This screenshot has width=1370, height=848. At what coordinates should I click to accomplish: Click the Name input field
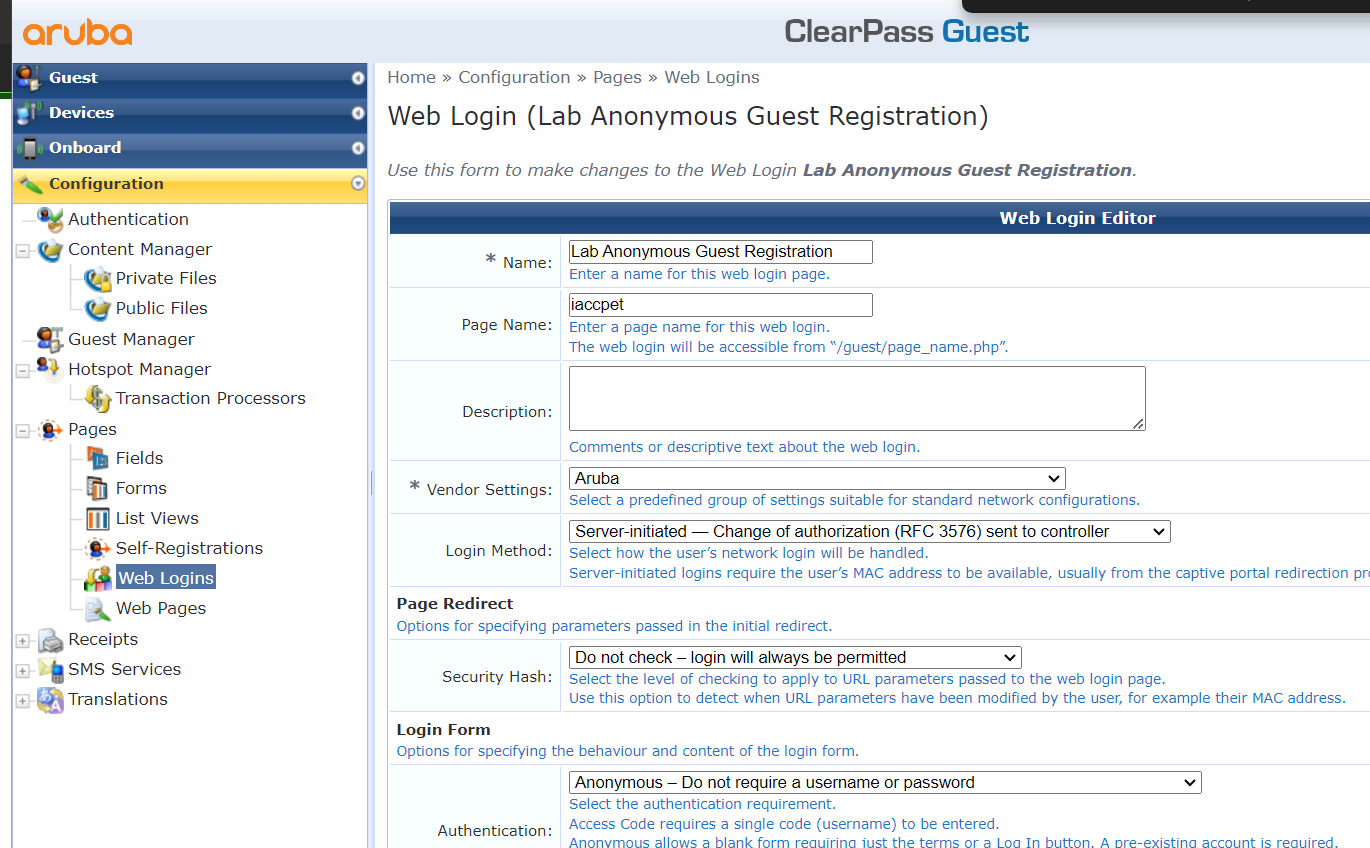pos(721,252)
